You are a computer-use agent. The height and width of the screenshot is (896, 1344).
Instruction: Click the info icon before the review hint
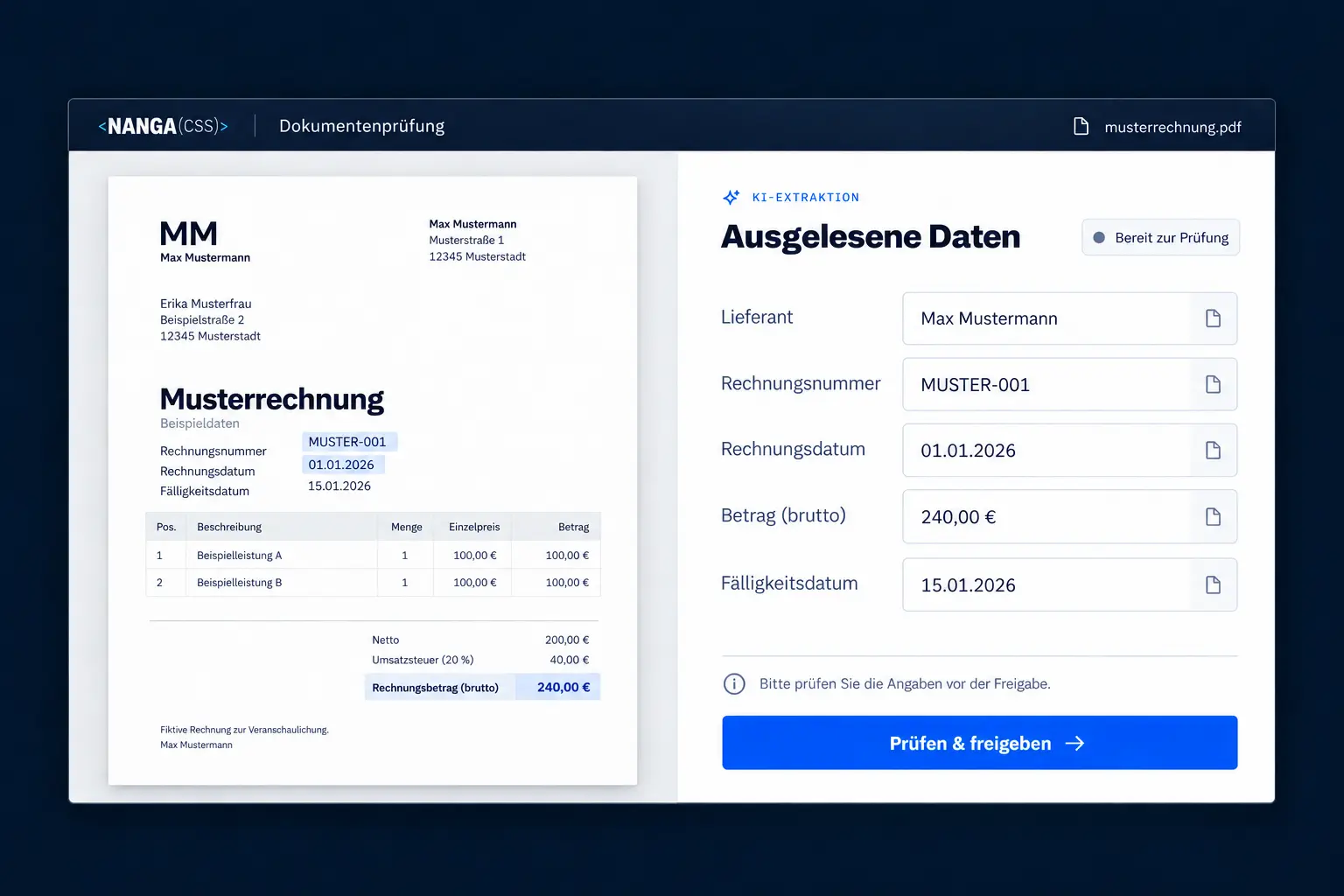coord(734,684)
